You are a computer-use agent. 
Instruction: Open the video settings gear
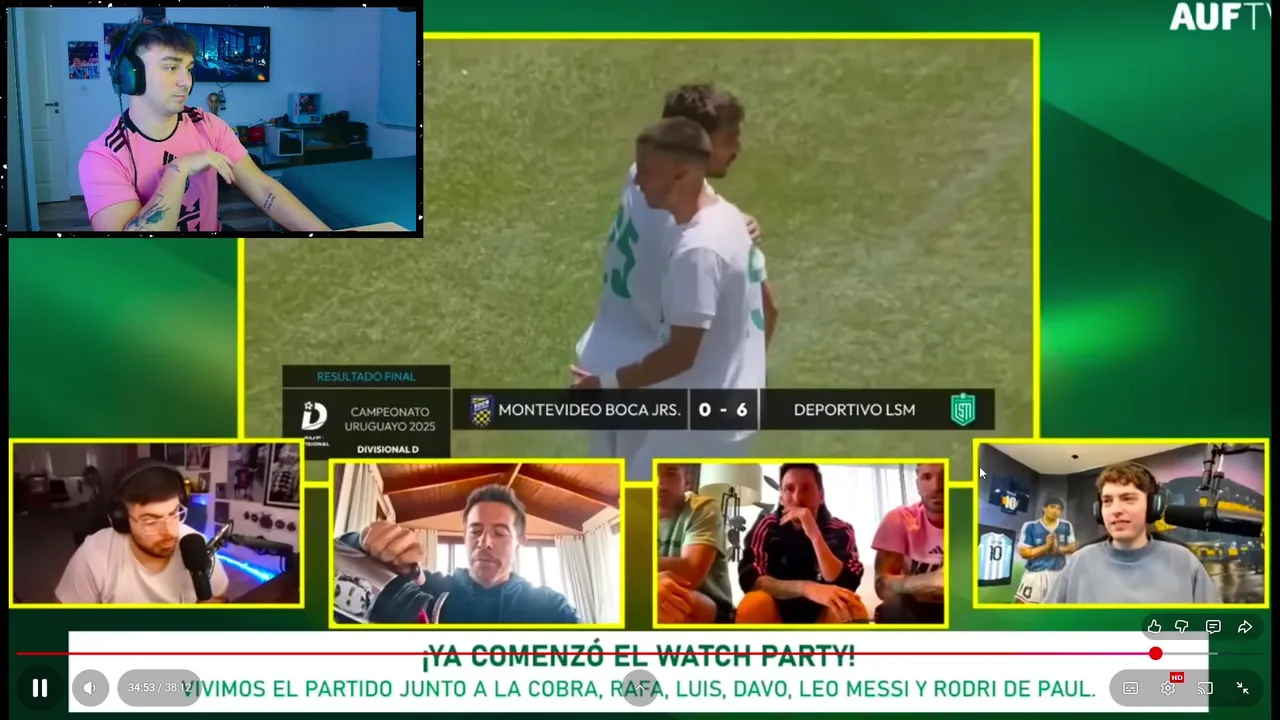pos(1168,688)
